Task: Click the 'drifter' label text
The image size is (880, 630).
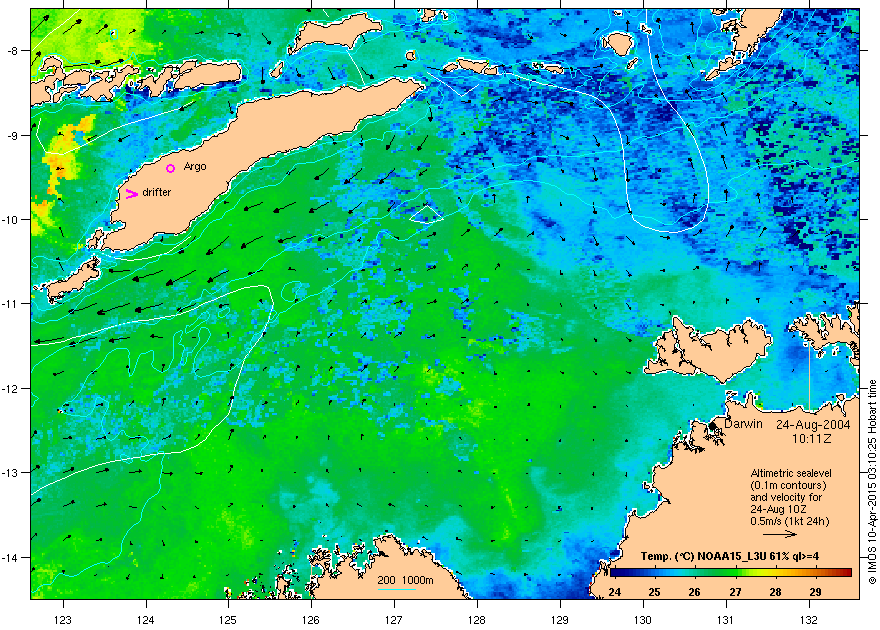Action: (157, 192)
